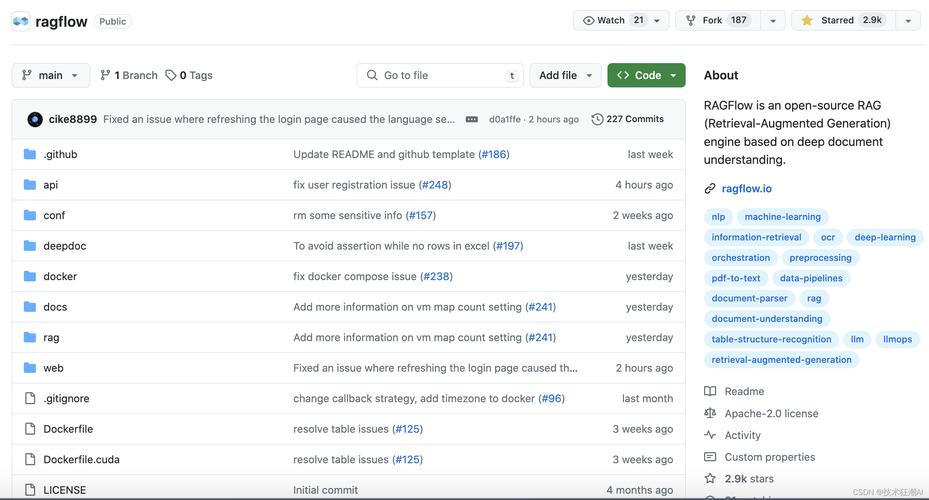The width and height of the screenshot is (929, 500).
Task: Select the data-pipelines topic tag
Action: (x=811, y=278)
